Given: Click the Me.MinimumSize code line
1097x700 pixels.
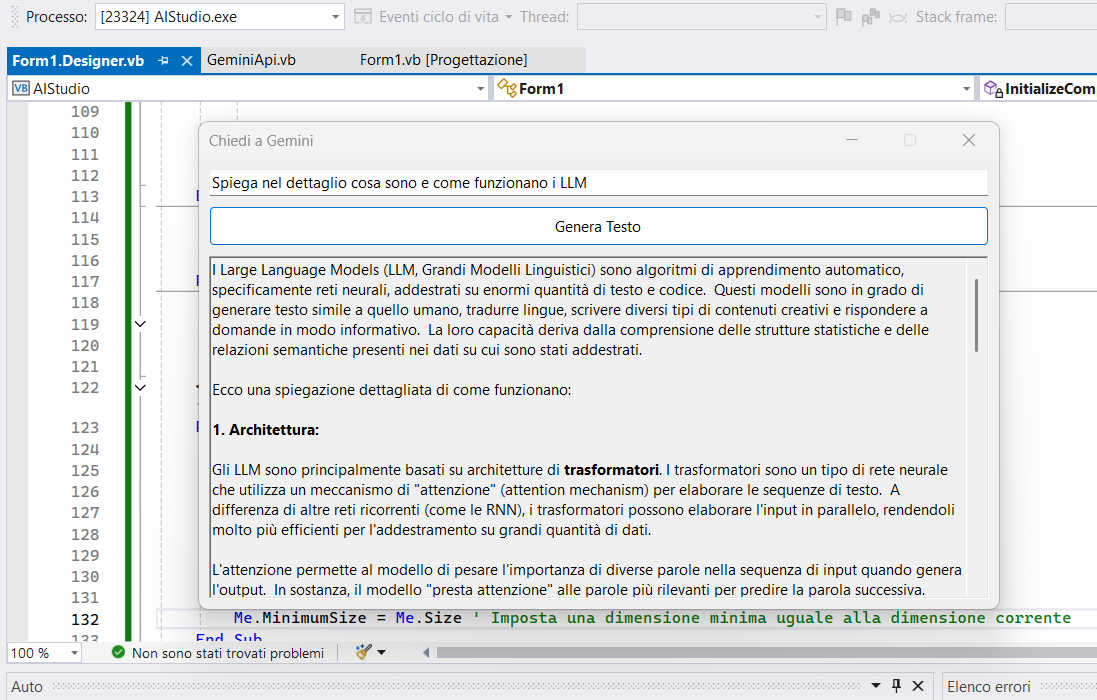Looking at the screenshot, I should click(651, 618).
